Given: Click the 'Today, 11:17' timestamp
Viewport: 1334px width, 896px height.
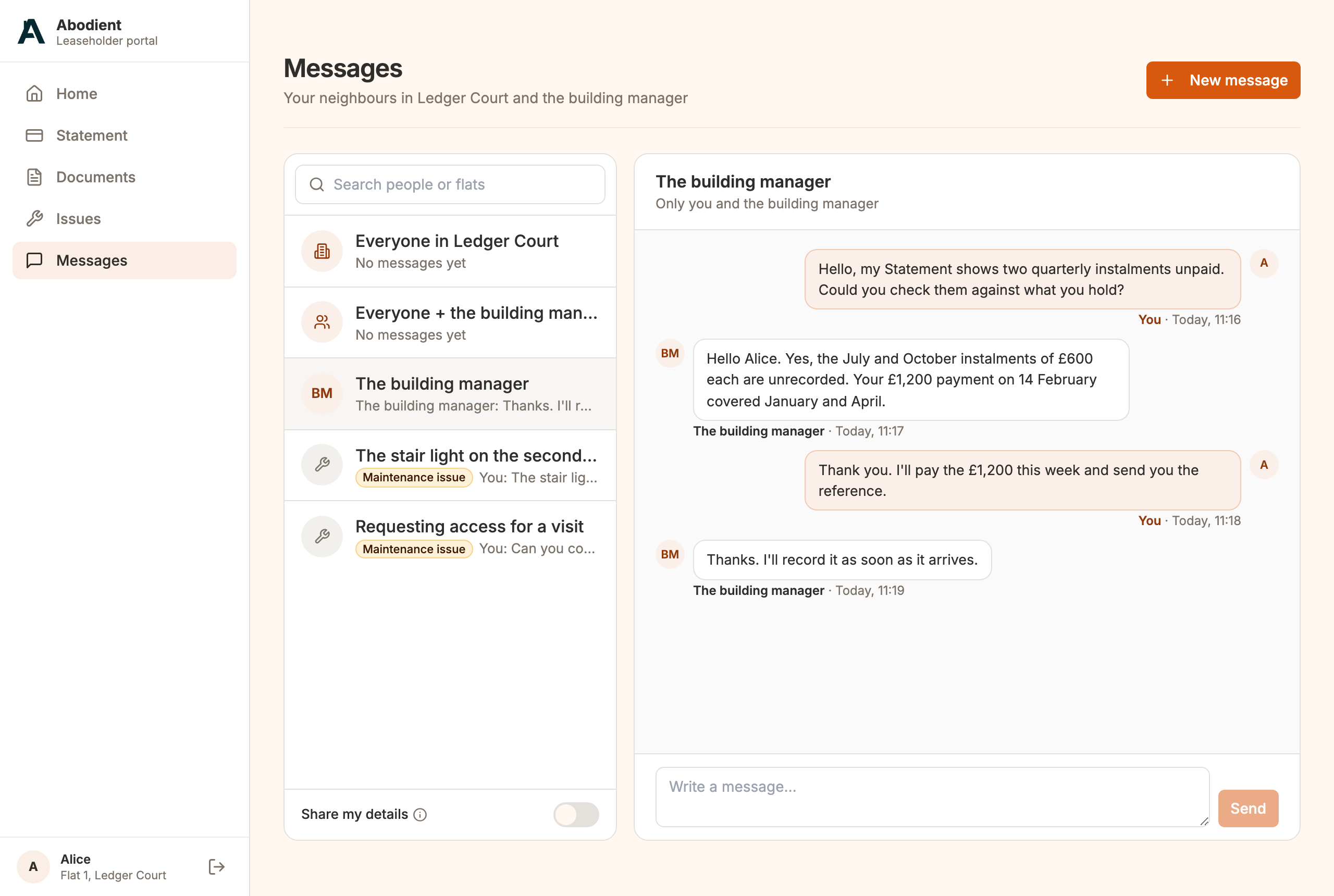Looking at the screenshot, I should [869, 431].
